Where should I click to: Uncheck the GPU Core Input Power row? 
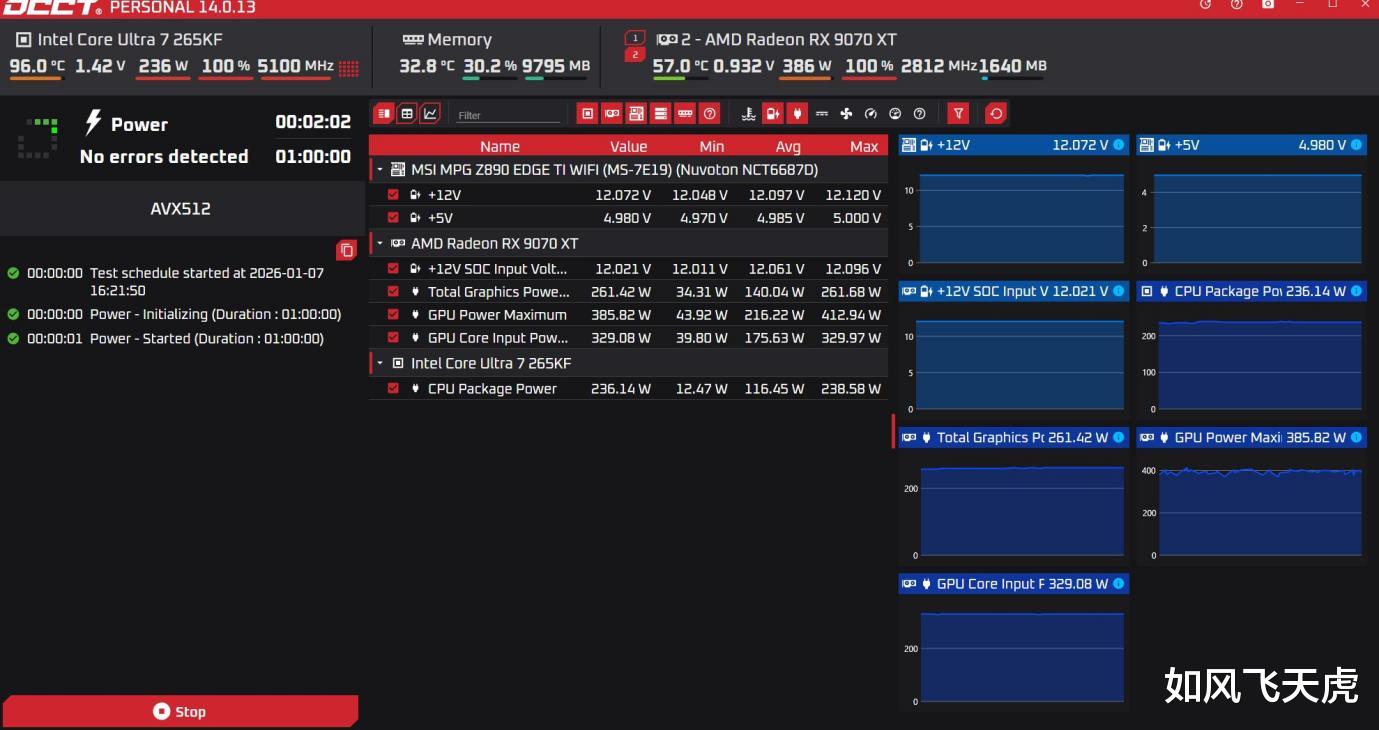393,337
